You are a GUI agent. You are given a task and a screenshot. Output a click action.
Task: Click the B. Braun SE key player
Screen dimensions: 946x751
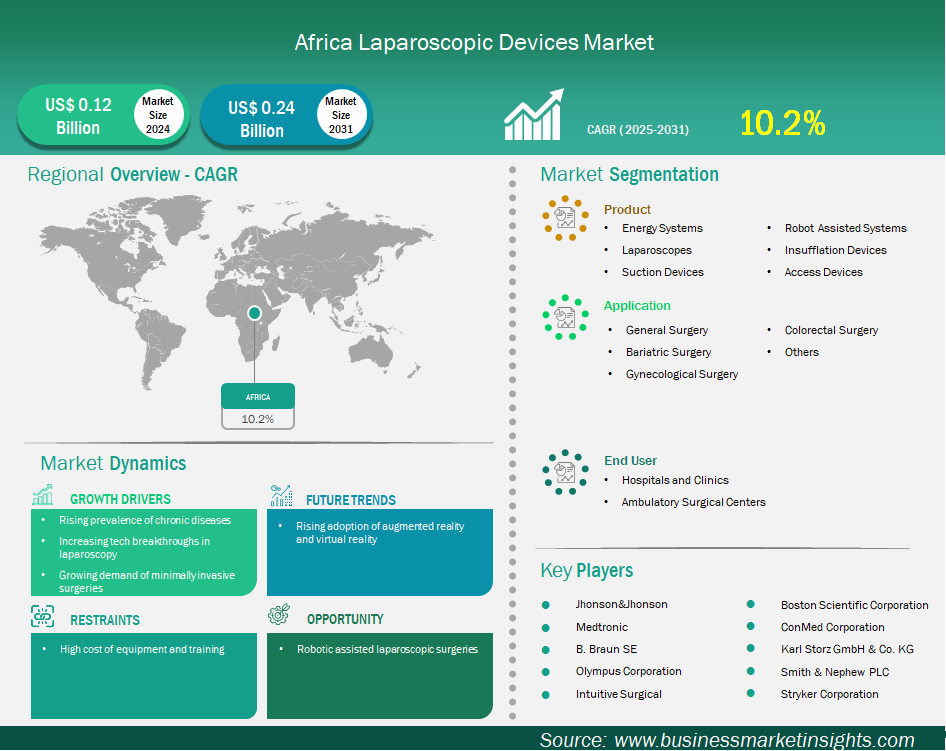606,649
